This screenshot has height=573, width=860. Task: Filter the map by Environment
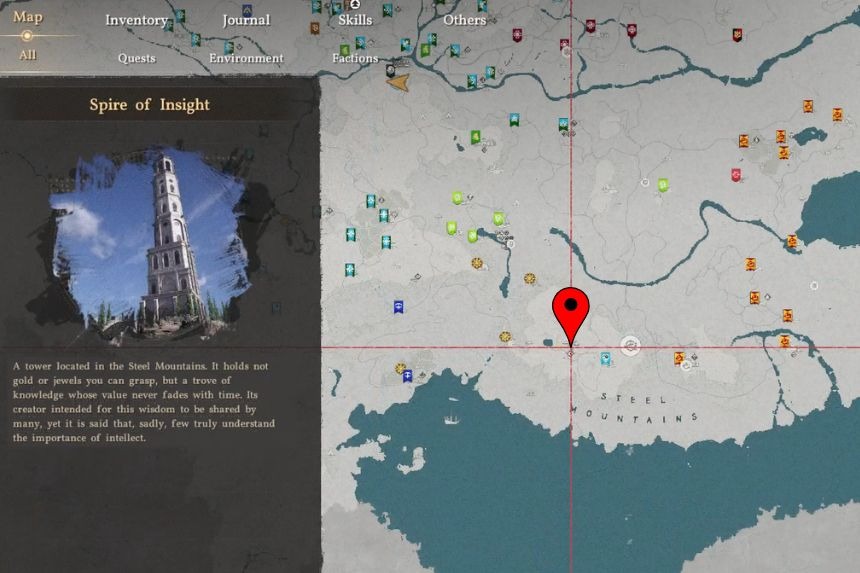tap(246, 58)
